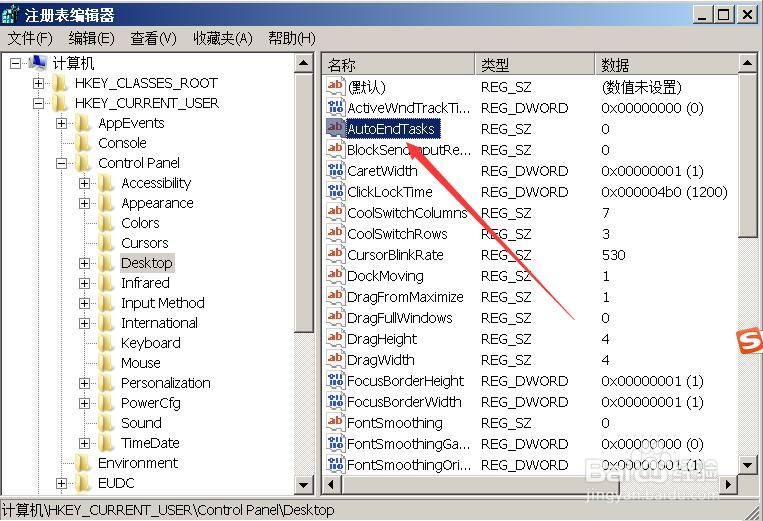763x521 pixels.
Task: Select the FontSmoothingOri... value
Action: [409, 465]
